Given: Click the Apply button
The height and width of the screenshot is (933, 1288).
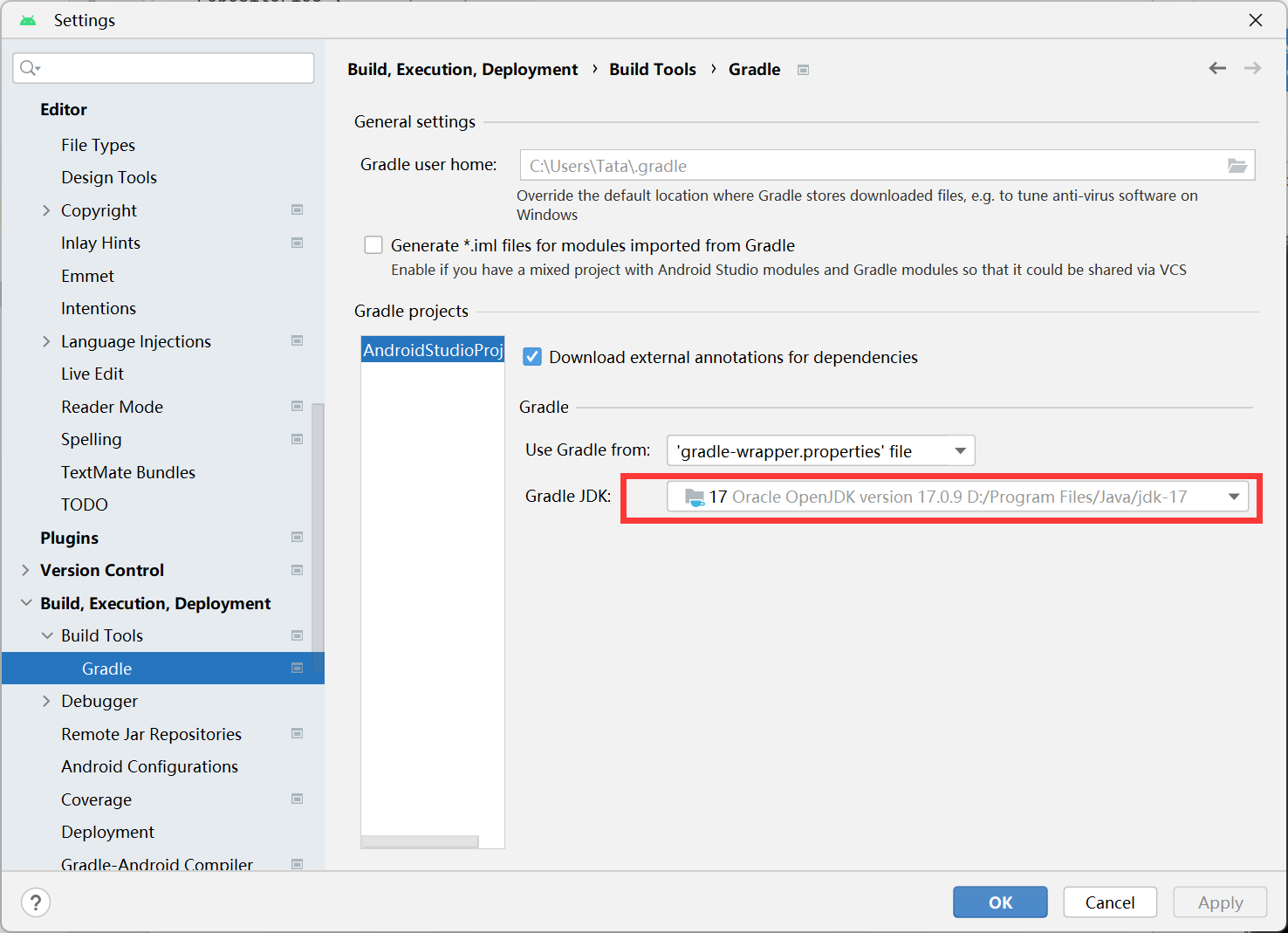Looking at the screenshot, I should [1220, 902].
